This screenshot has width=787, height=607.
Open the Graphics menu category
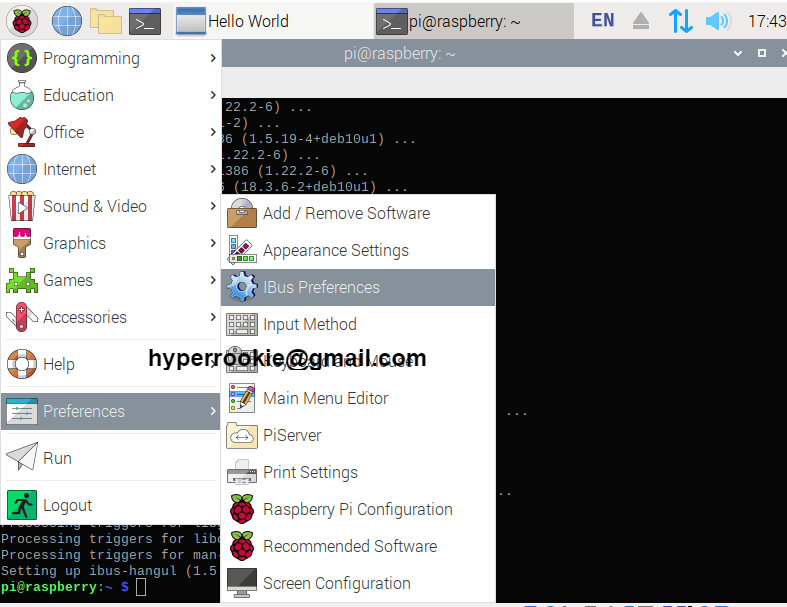[111, 243]
